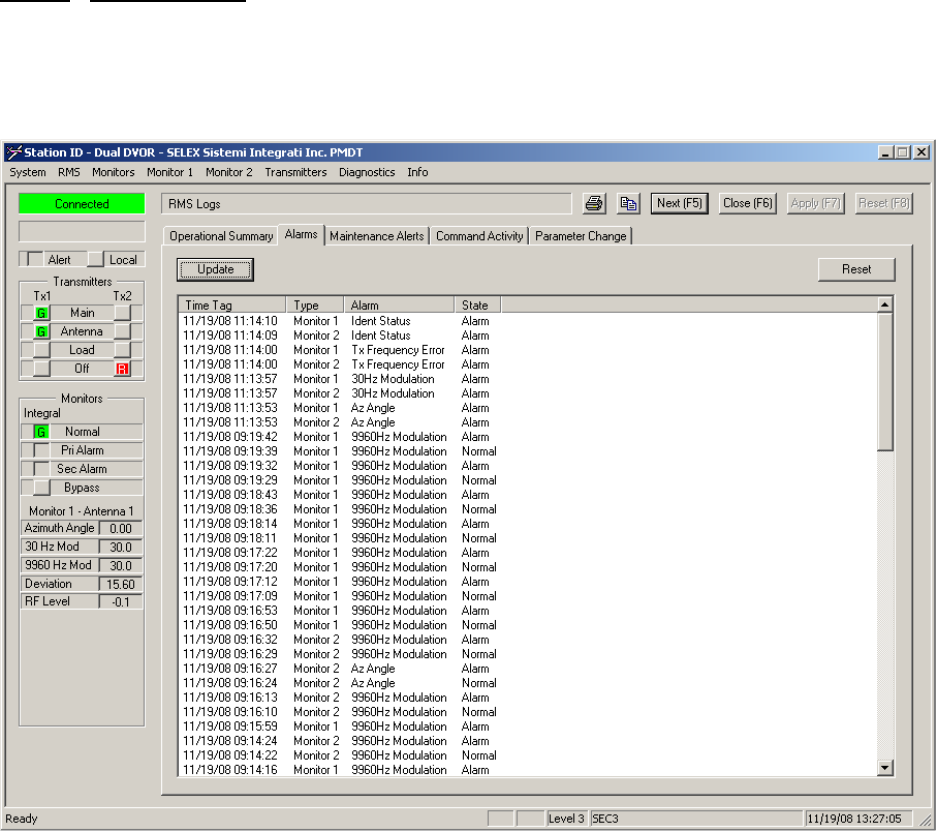This screenshot has height=831, width=936.
Task: Click the Bypass indicator box
Action: 41,487
